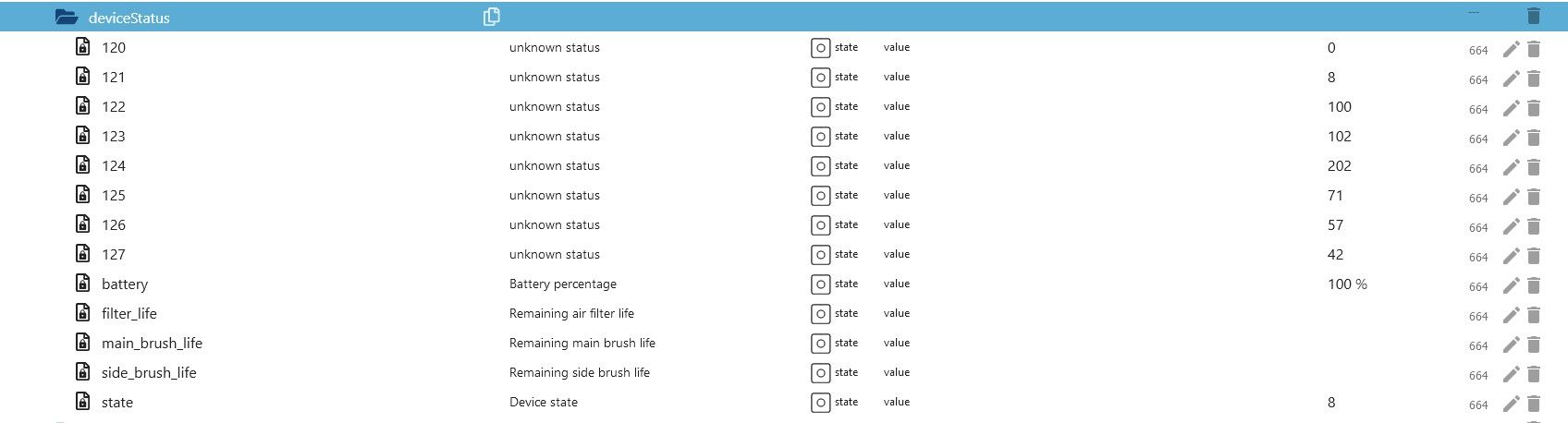Image resolution: width=1568 pixels, height=423 pixels.
Task: Edit the side_brush_life object
Action: [x=1511, y=375]
